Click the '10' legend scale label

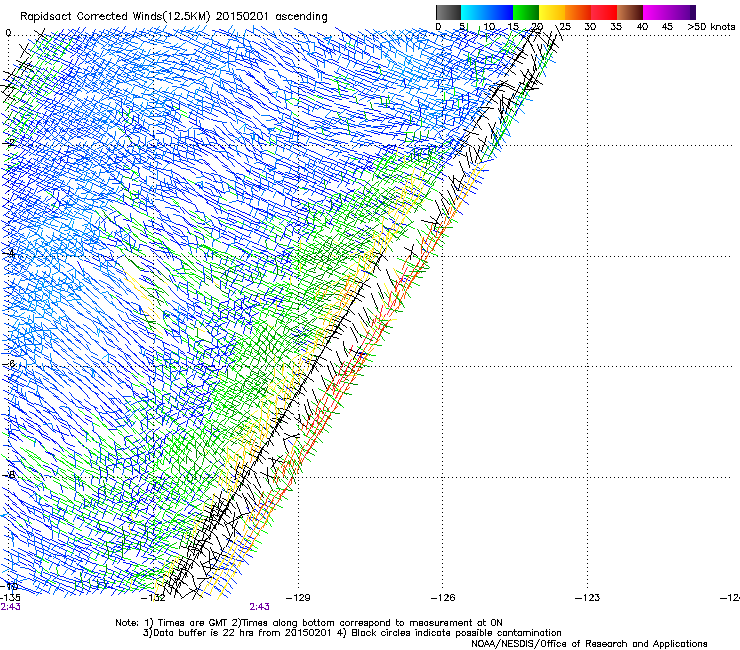click(489, 27)
